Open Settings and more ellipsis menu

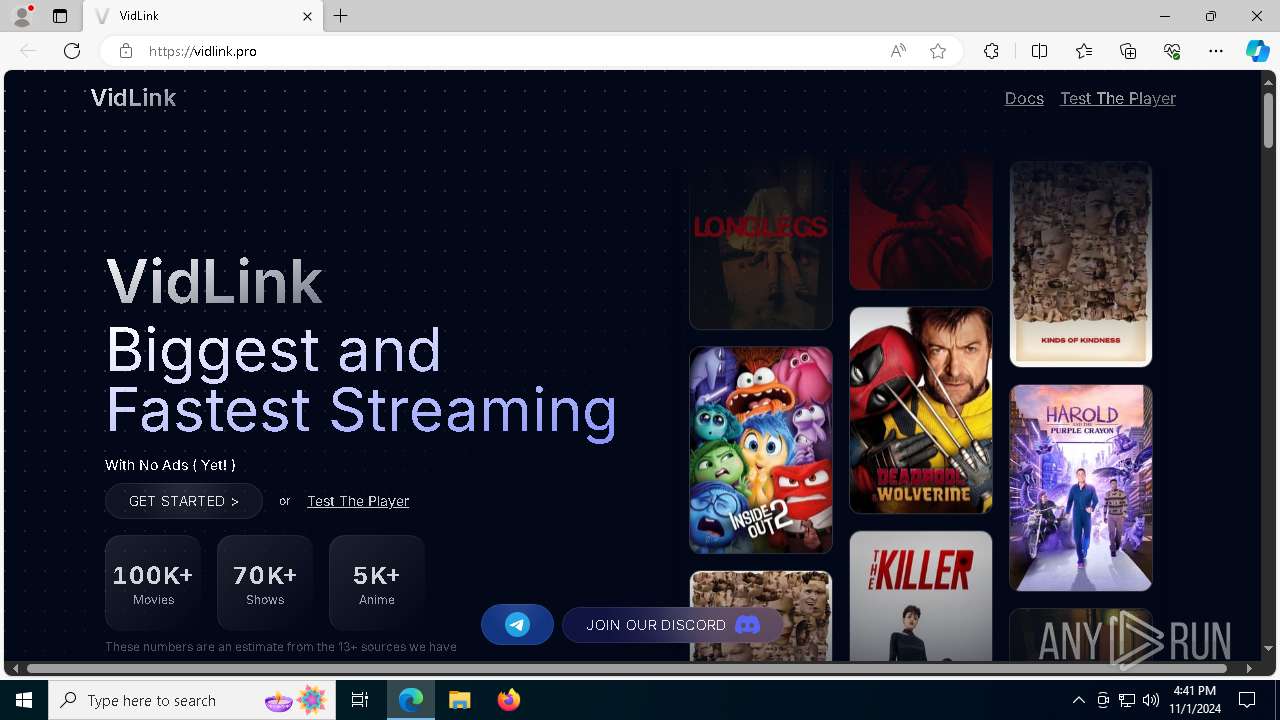click(x=1216, y=51)
